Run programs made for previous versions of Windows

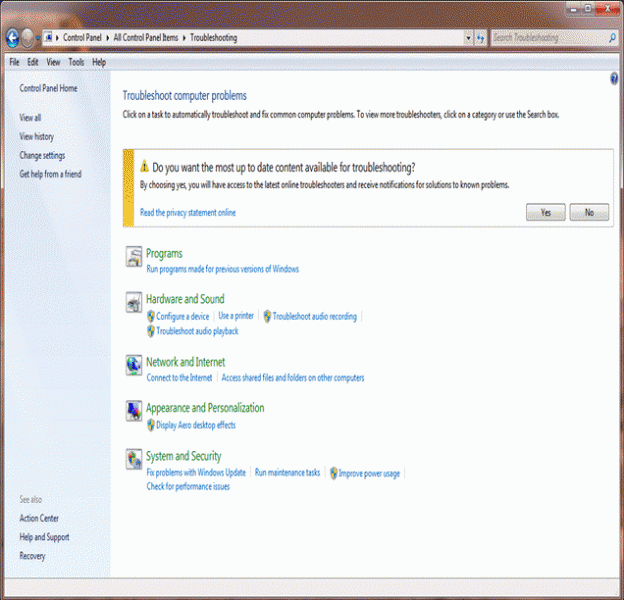[x=222, y=269]
